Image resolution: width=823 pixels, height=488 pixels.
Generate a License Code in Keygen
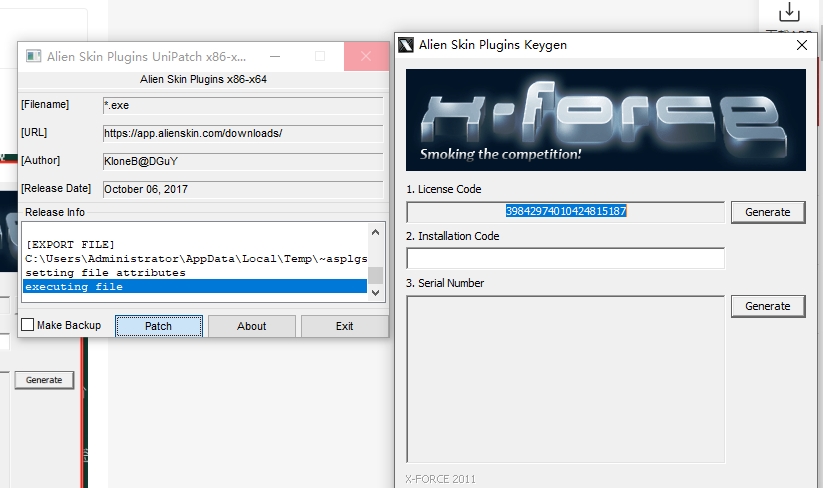point(768,212)
